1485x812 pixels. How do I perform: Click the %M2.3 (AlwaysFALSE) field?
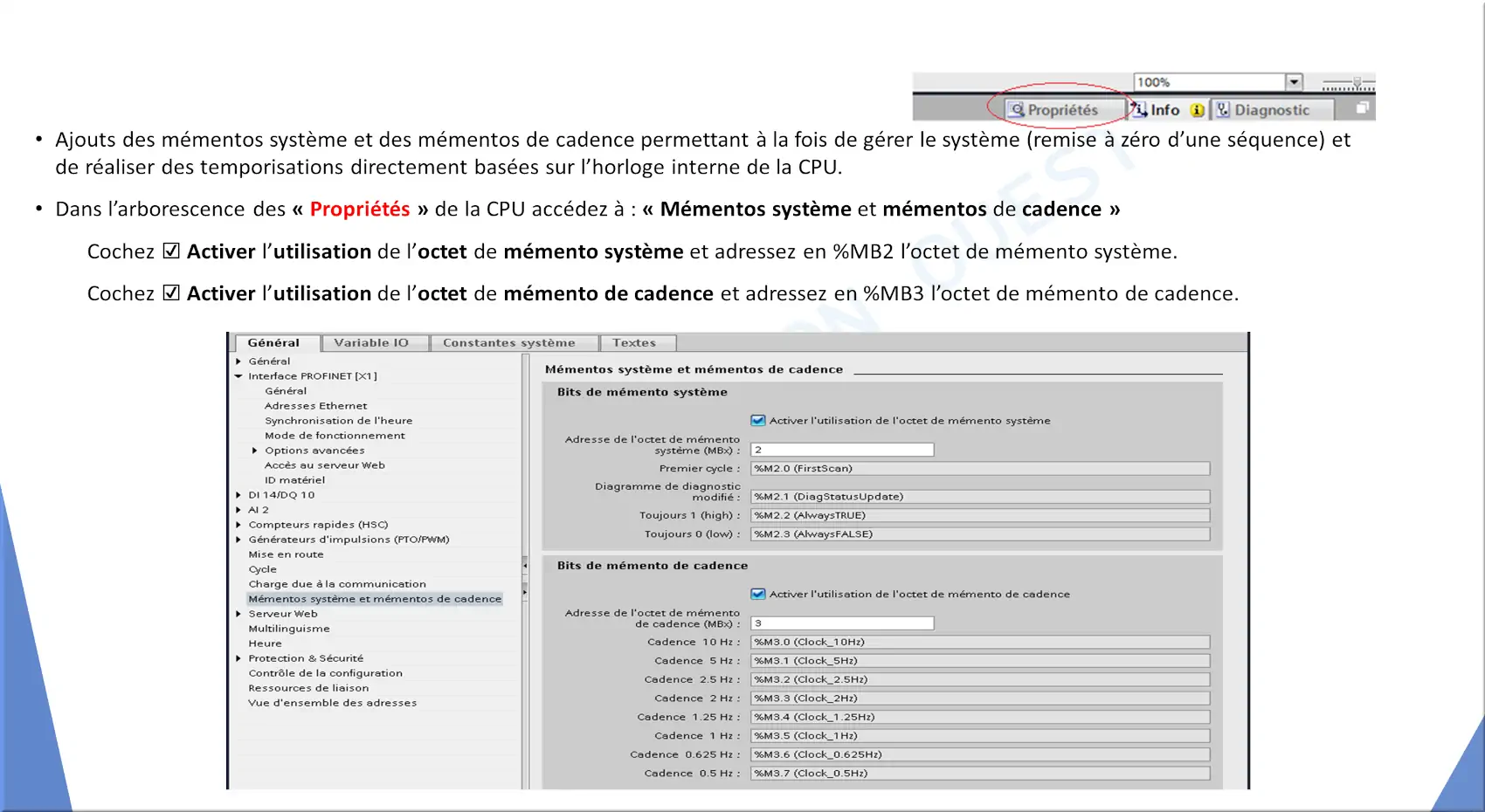[x=980, y=534]
